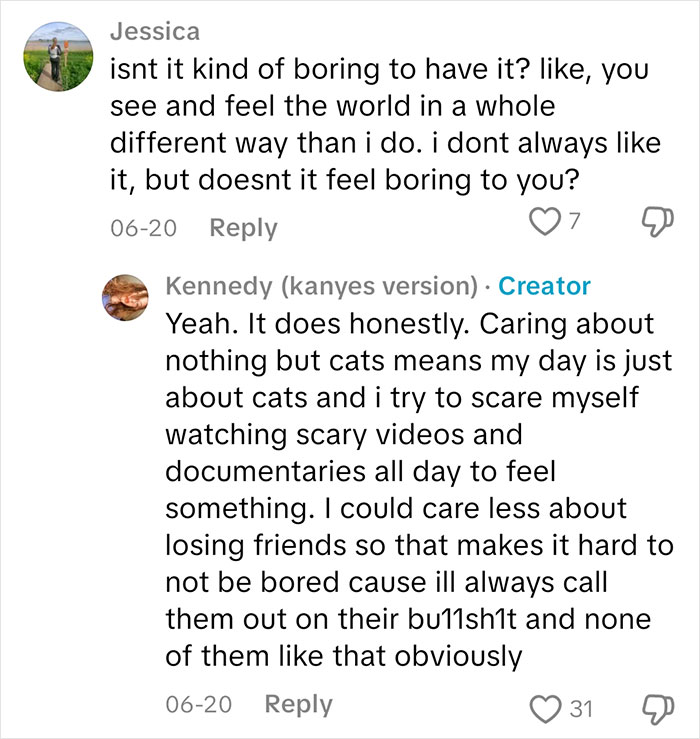Click the blue Creator badge
Viewport: 700px width, 739px height.
[544, 286]
